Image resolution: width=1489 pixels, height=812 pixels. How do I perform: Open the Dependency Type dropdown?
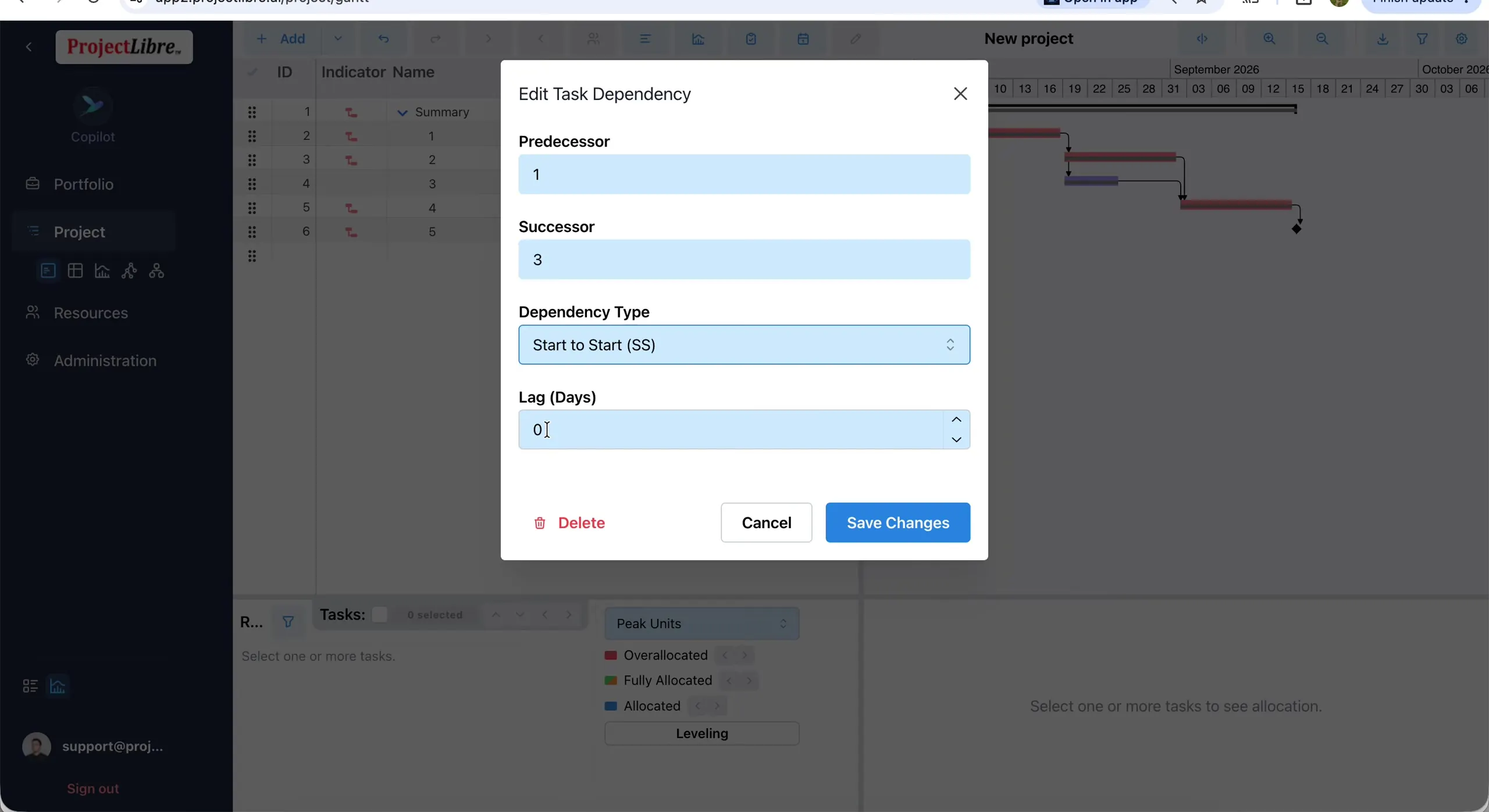744,345
